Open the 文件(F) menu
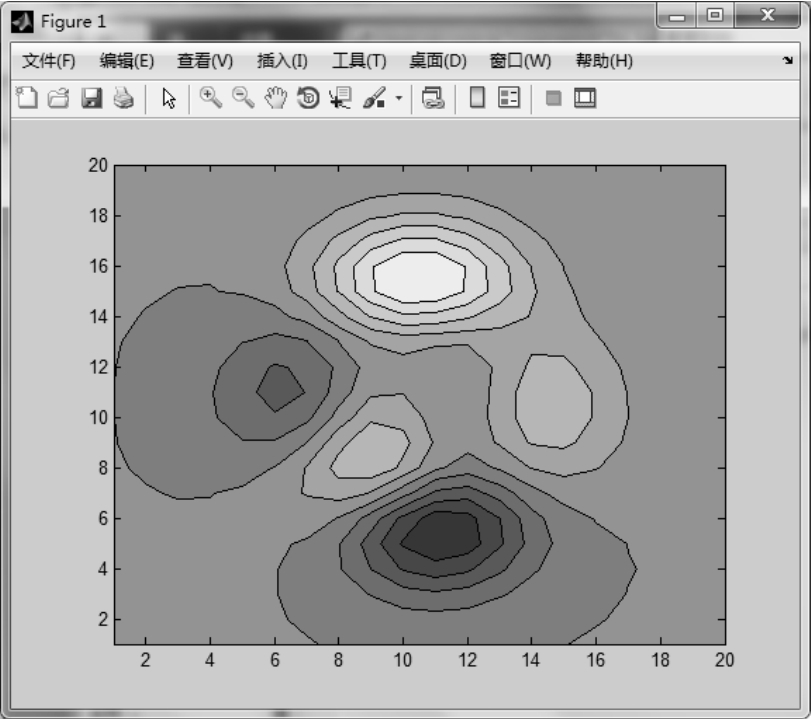This screenshot has width=811, height=719. pos(49,61)
